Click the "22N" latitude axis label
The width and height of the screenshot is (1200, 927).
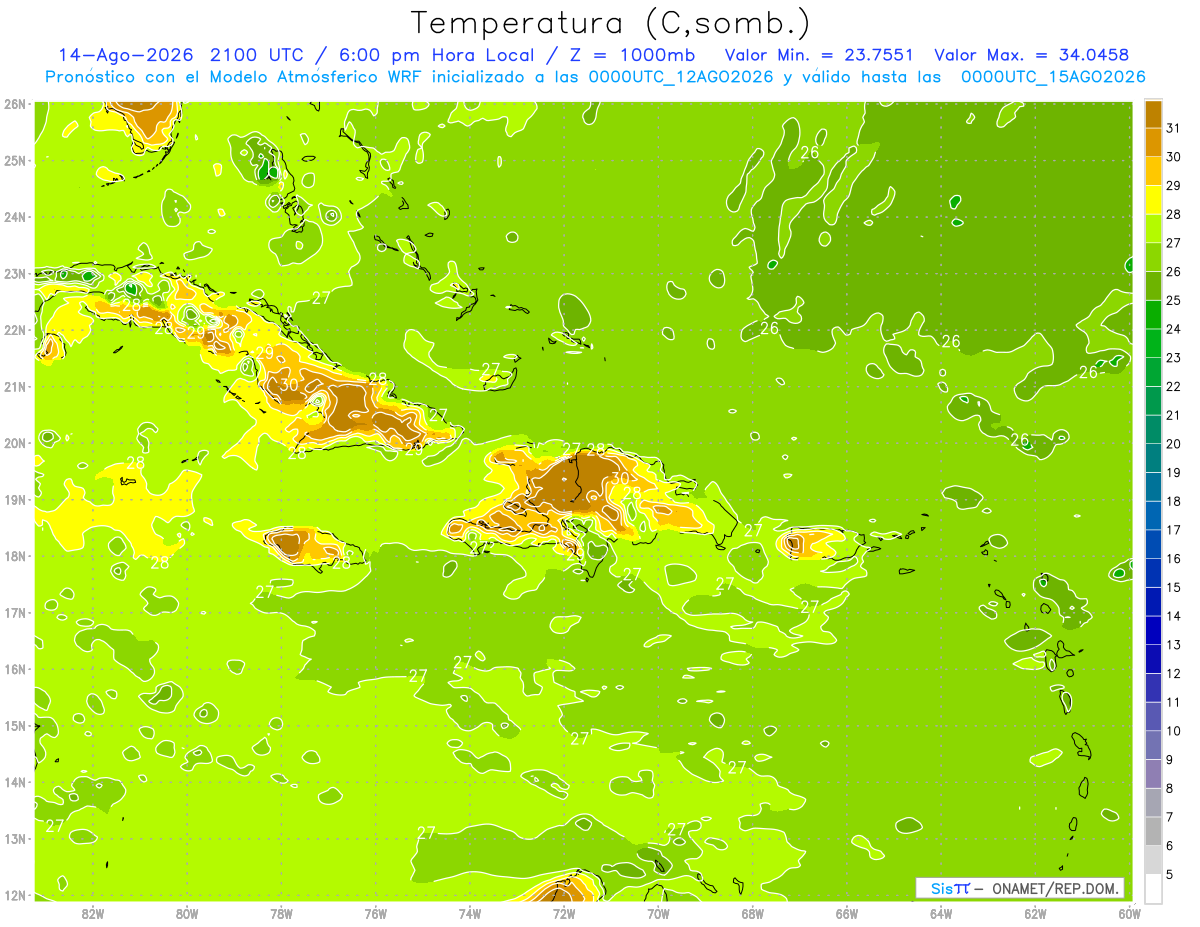pos(14,330)
